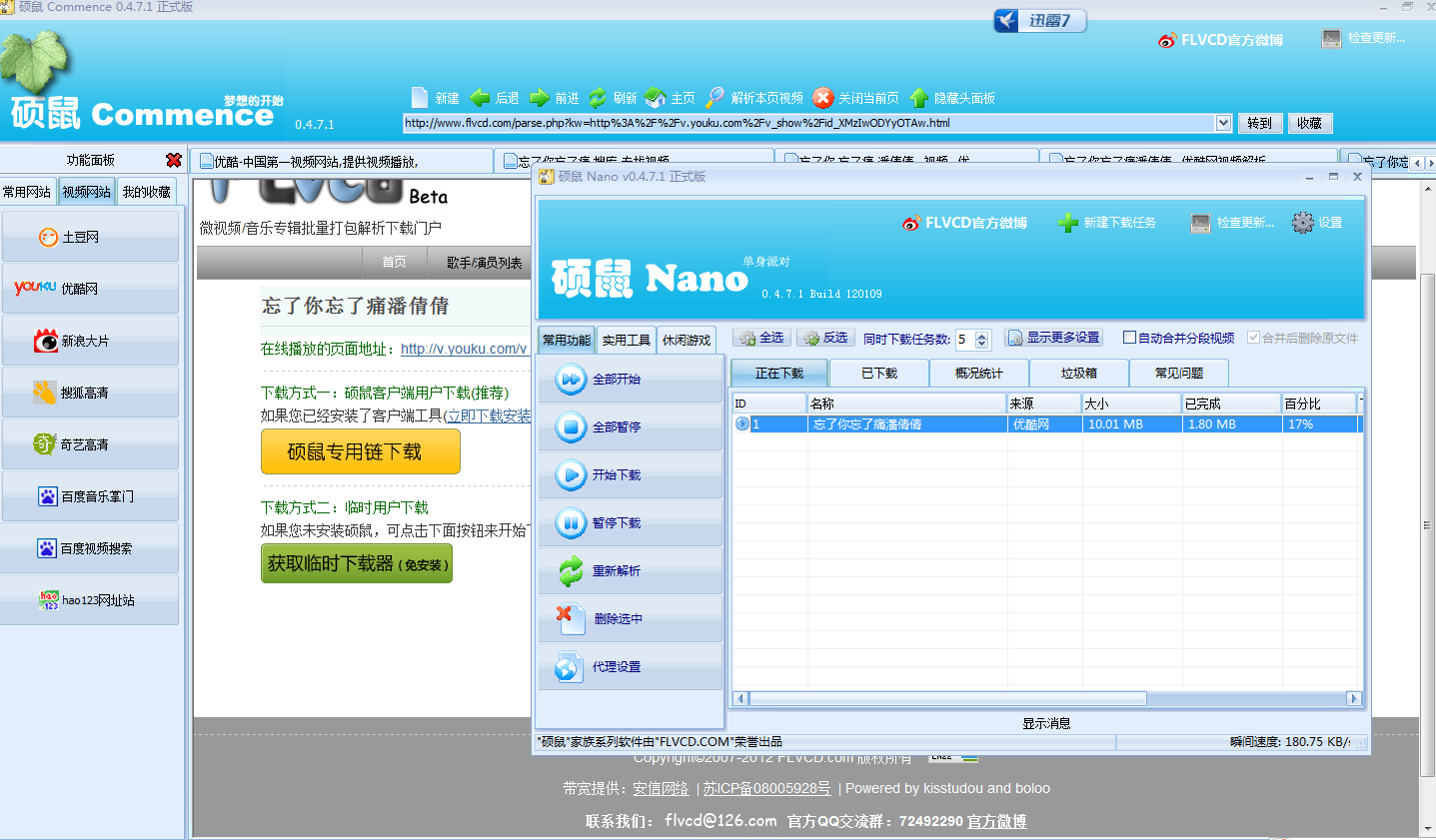Viewport: 1436px width, 840px height.
Task: Click 全选 button in Nano
Action: 762,338
